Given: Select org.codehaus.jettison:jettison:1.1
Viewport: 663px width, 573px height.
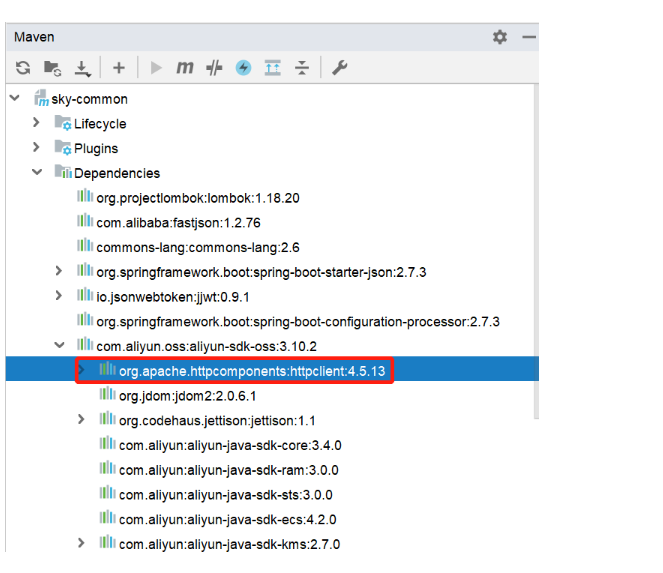Looking at the screenshot, I should (x=217, y=421).
